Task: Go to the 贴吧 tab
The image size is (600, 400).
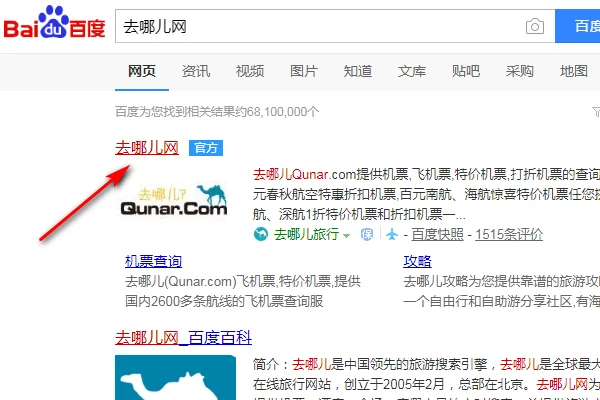Action: 465,71
